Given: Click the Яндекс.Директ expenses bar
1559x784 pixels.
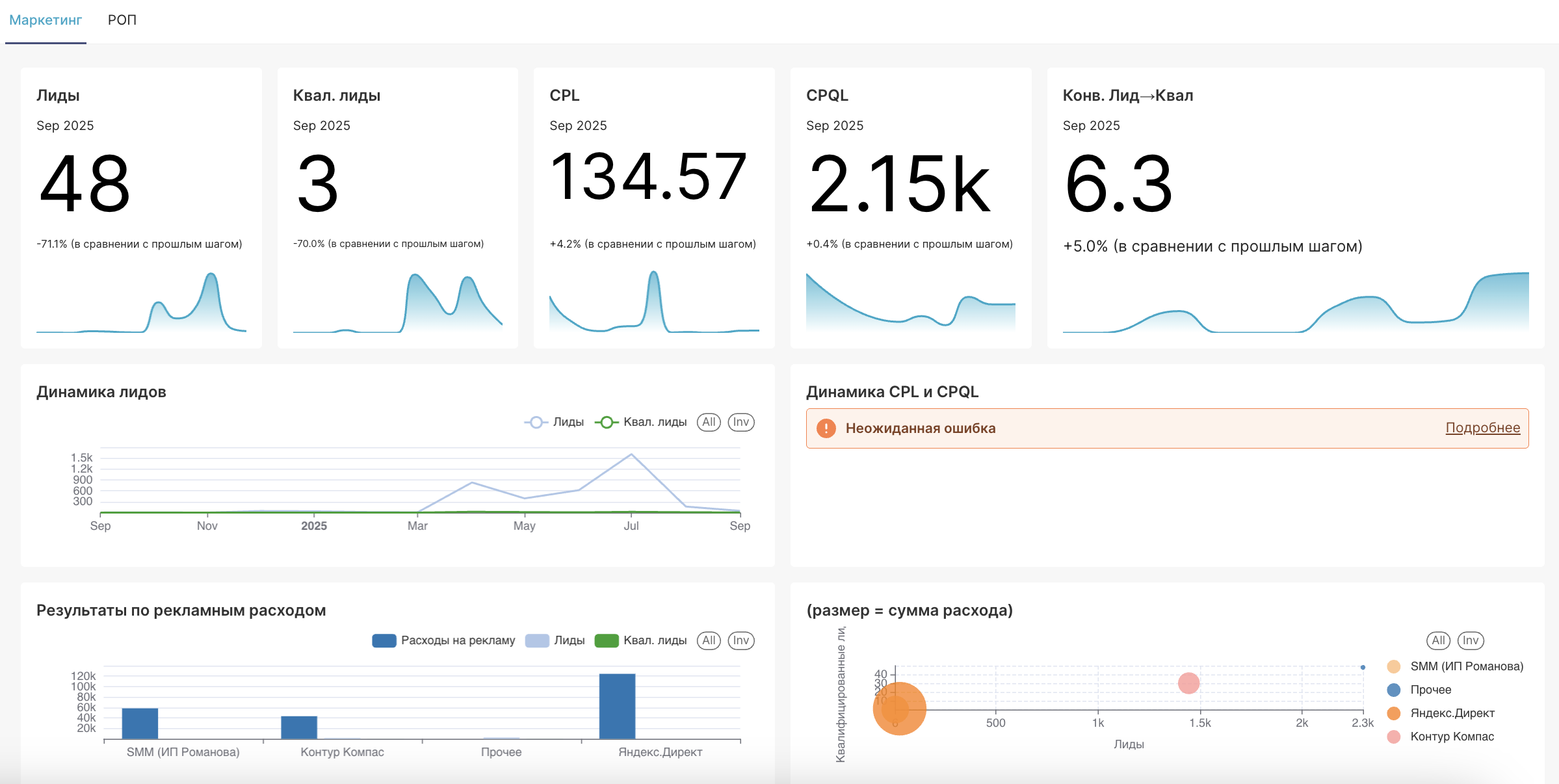Looking at the screenshot, I should point(617,707).
